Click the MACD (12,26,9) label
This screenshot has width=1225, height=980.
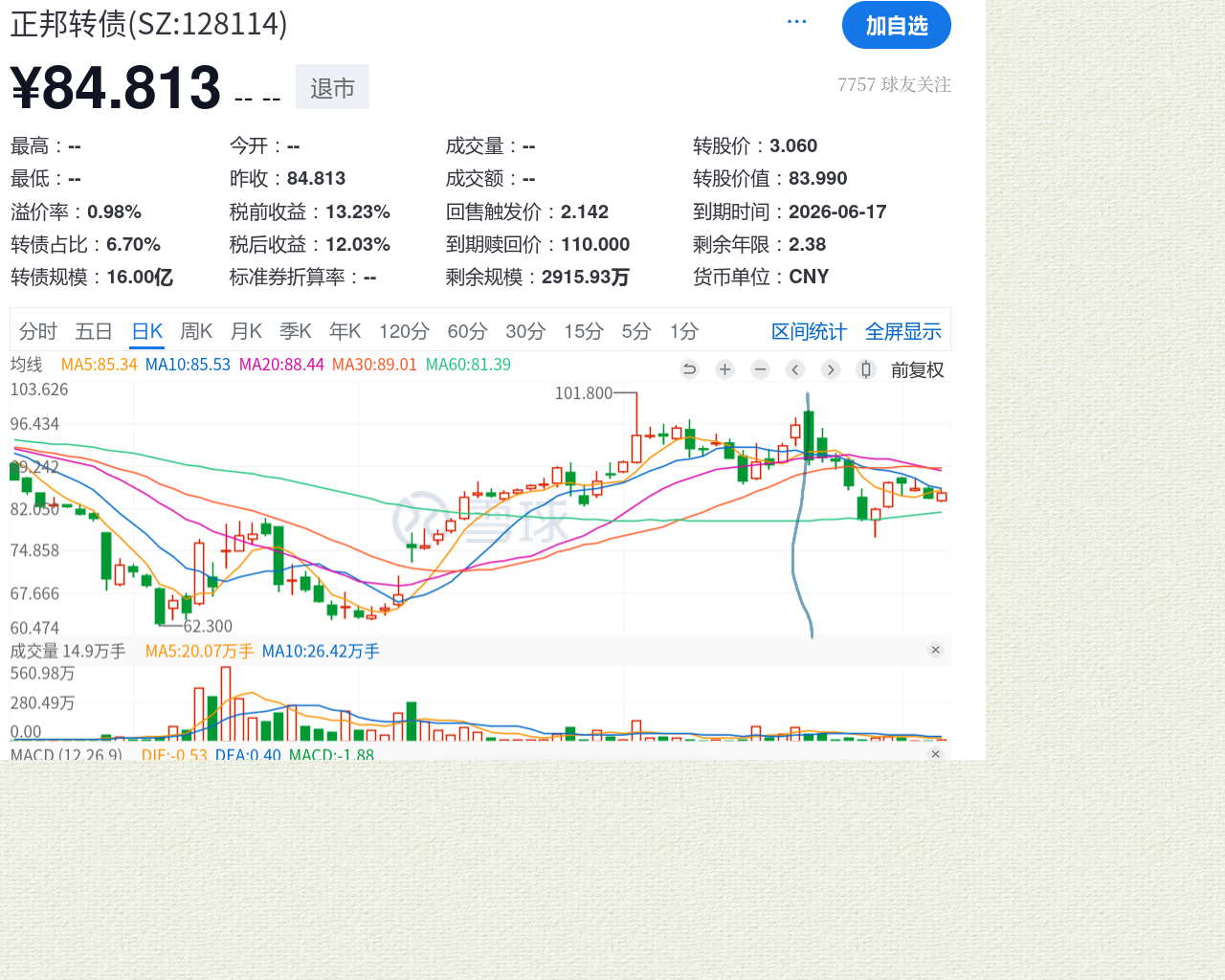(x=66, y=755)
